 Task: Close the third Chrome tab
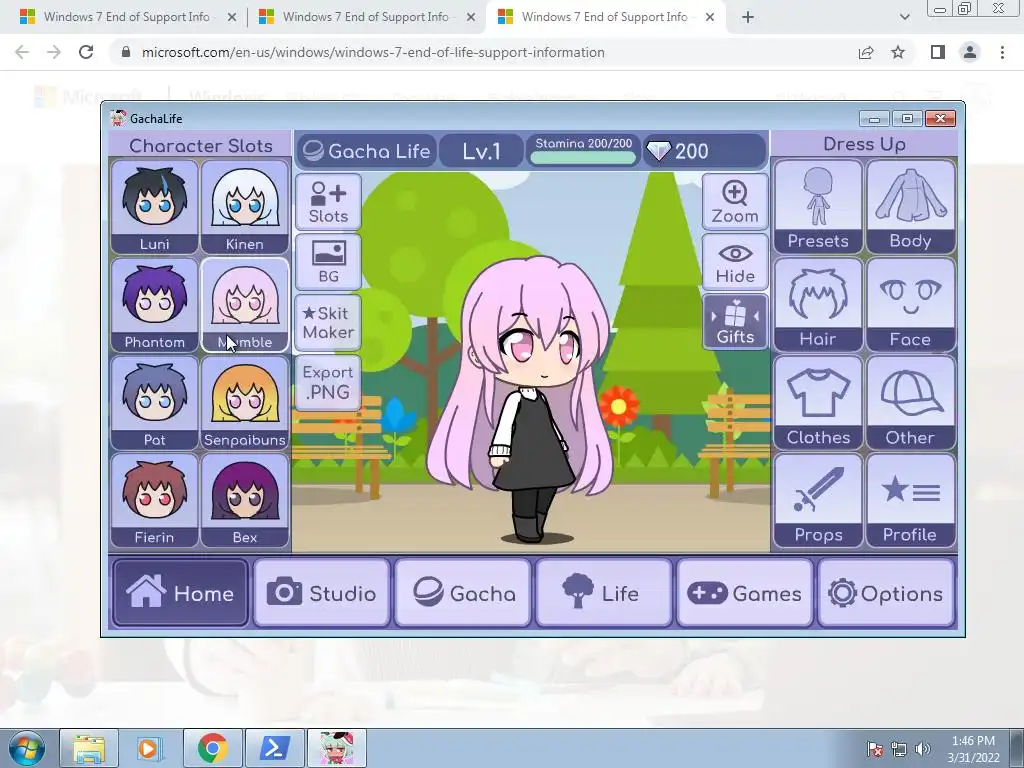(x=710, y=18)
